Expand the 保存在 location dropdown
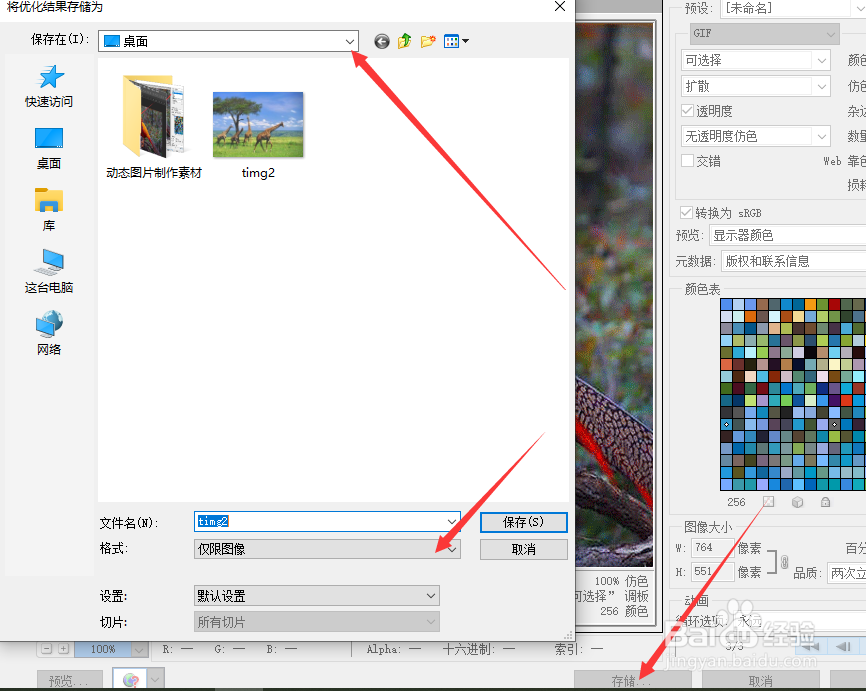The image size is (866, 691). [x=350, y=41]
